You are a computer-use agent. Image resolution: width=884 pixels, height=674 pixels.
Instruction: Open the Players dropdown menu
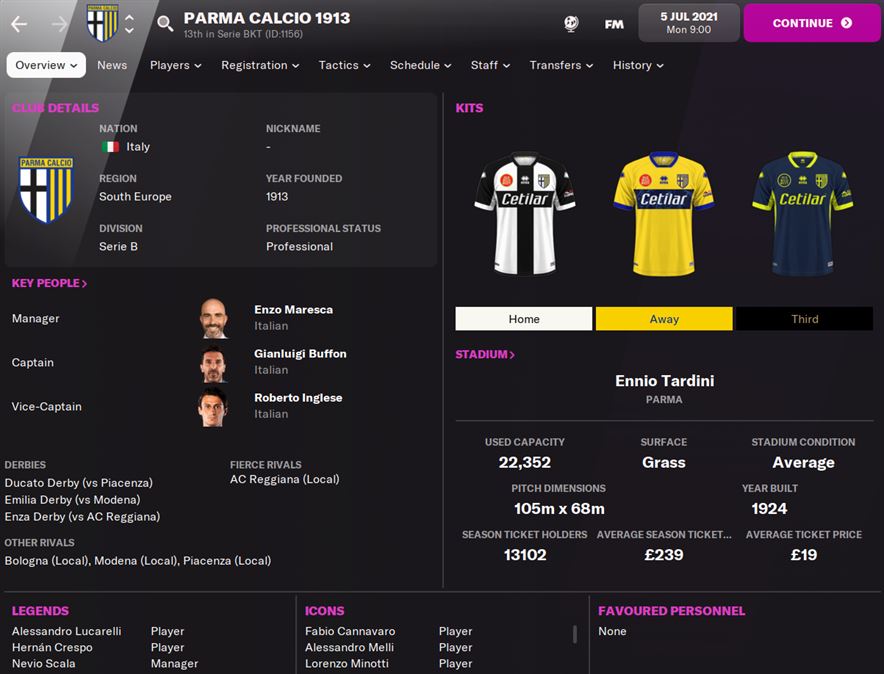point(175,65)
